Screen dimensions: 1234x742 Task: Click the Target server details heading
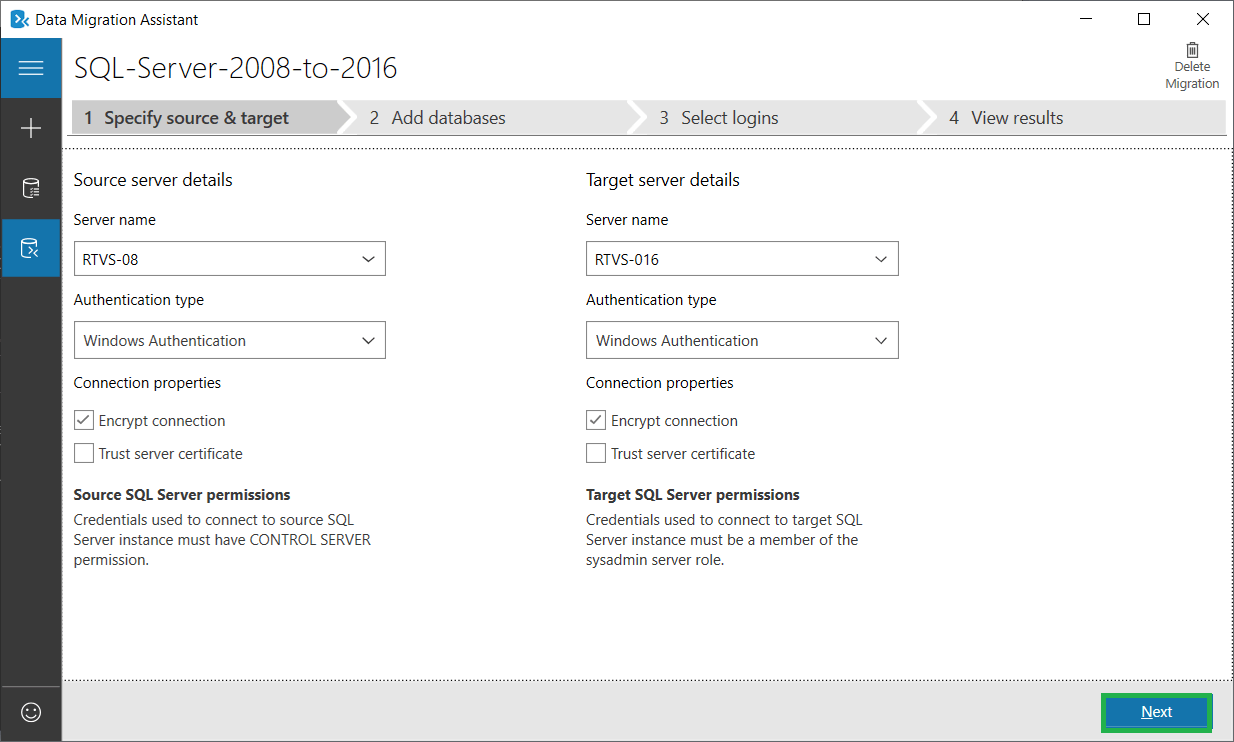pos(663,180)
